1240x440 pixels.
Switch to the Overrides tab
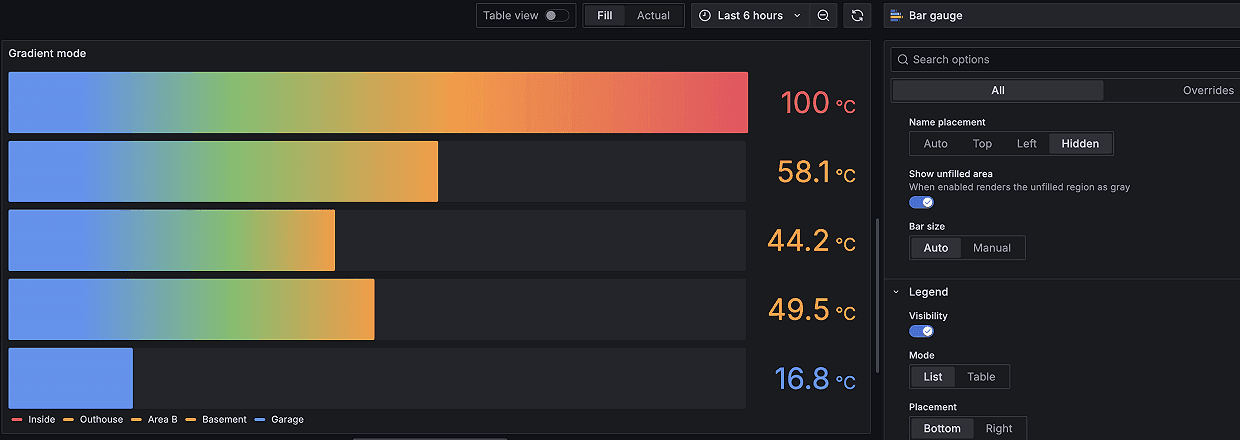(x=1208, y=90)
